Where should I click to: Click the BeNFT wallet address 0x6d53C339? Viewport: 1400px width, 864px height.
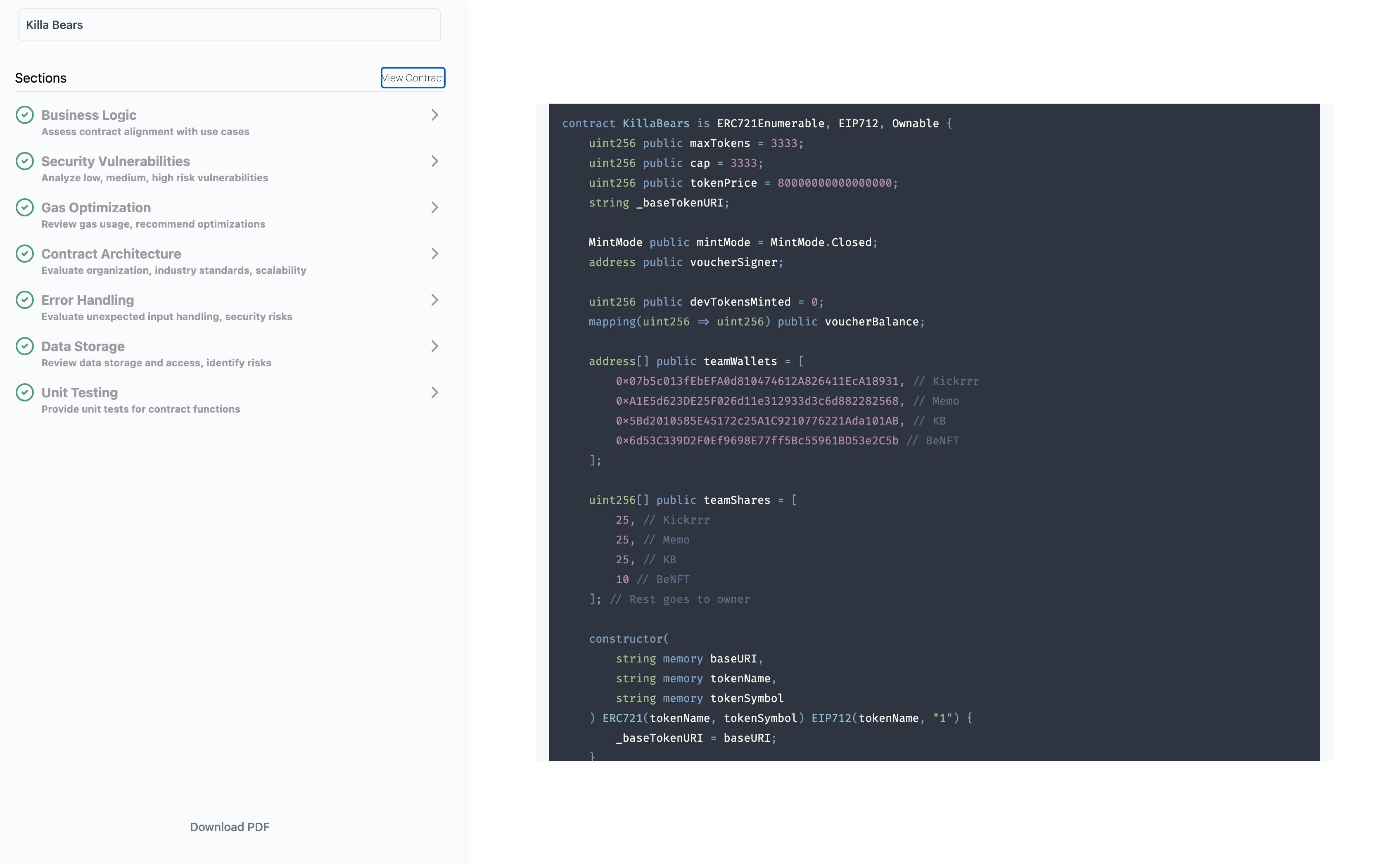coord(757,441)
